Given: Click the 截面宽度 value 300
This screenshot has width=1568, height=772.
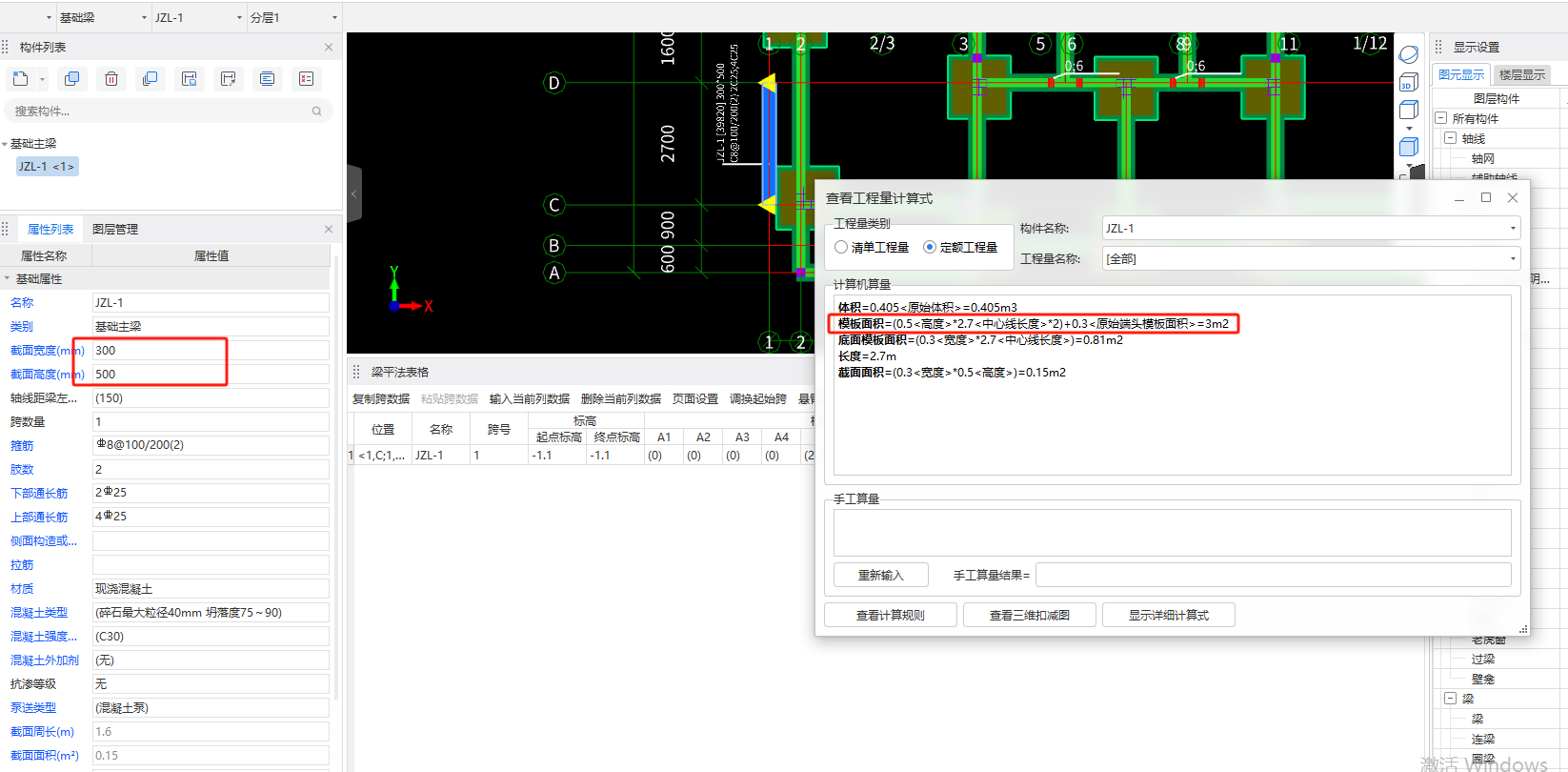Looking at the screenshot, I should click(x=211, y=351).
